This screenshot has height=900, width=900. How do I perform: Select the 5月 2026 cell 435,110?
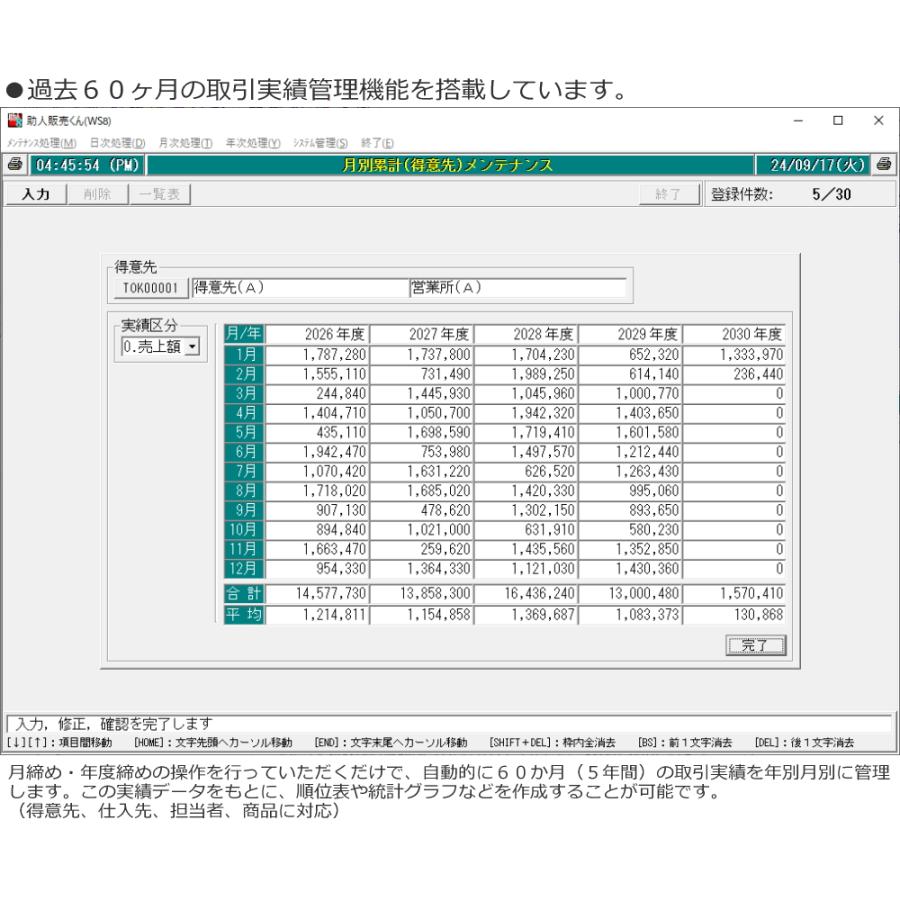pos(317,433)
